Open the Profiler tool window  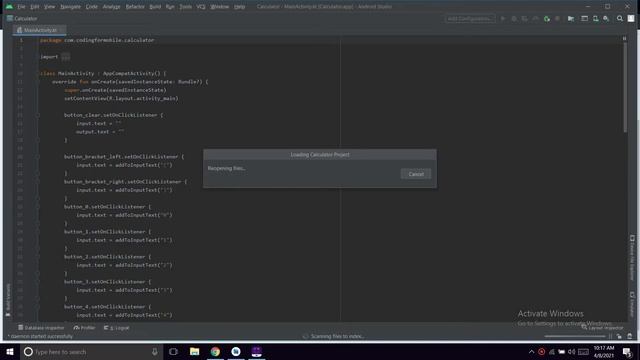pos(84,328)
